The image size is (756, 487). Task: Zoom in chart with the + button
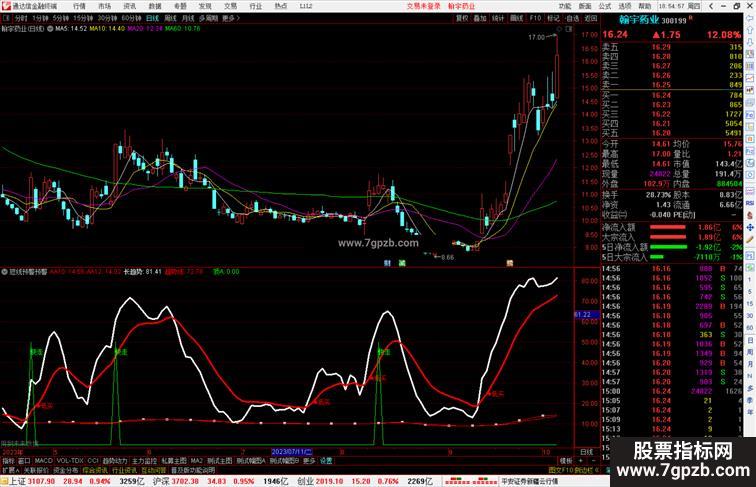(x=580, y=461)
